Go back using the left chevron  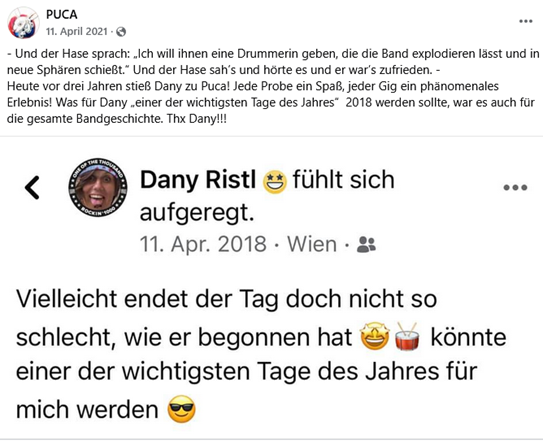click(32, 187)
